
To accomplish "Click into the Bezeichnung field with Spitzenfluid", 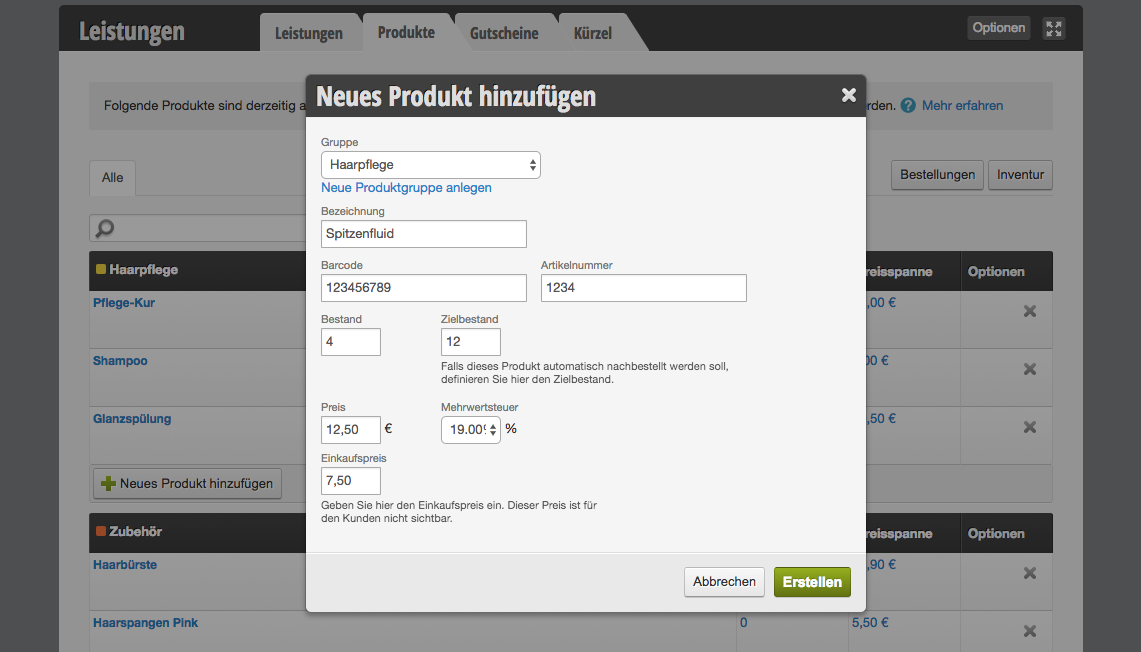I will coord(424,234).
